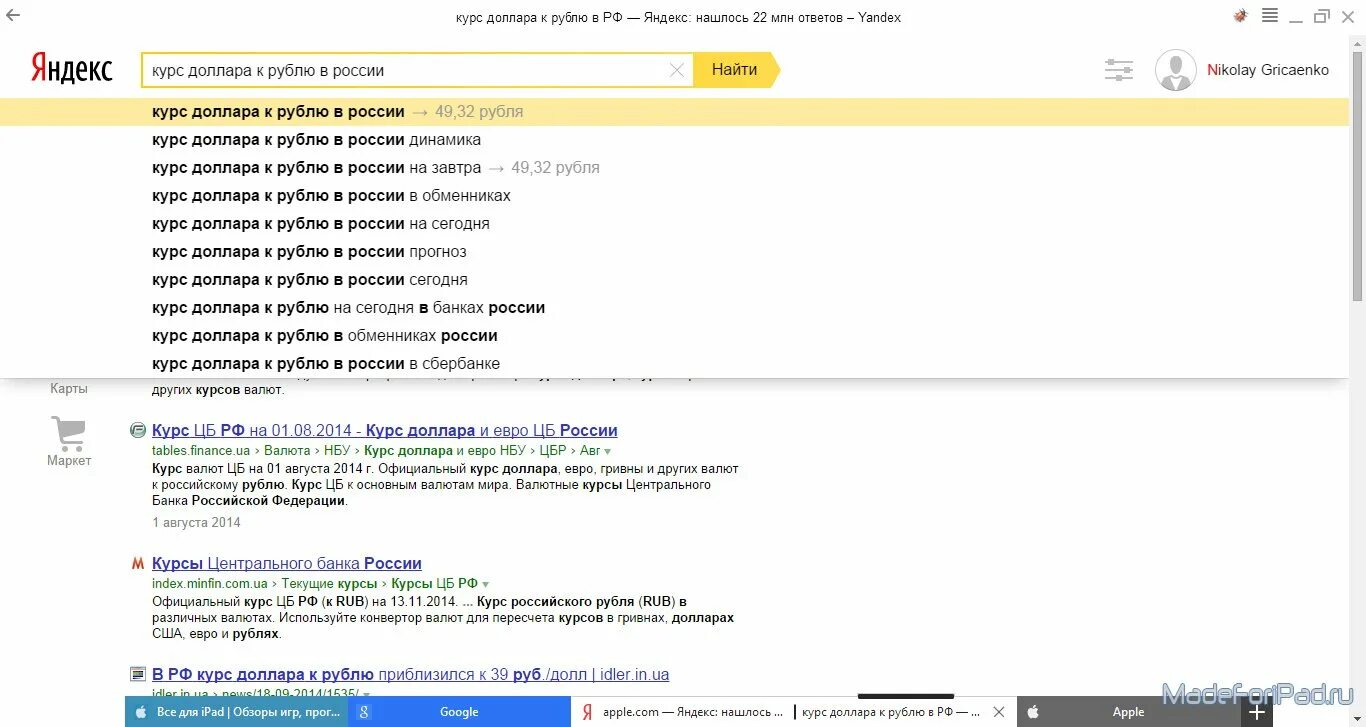Select first suggestion with 49,32 рубля
The height and width of the screenshot is (727, 1366).
click(x=674, y=112)
